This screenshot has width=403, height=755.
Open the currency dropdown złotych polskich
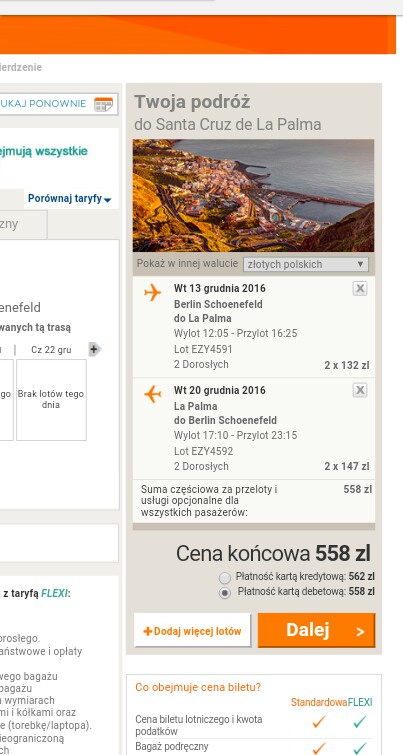(306, 264)
